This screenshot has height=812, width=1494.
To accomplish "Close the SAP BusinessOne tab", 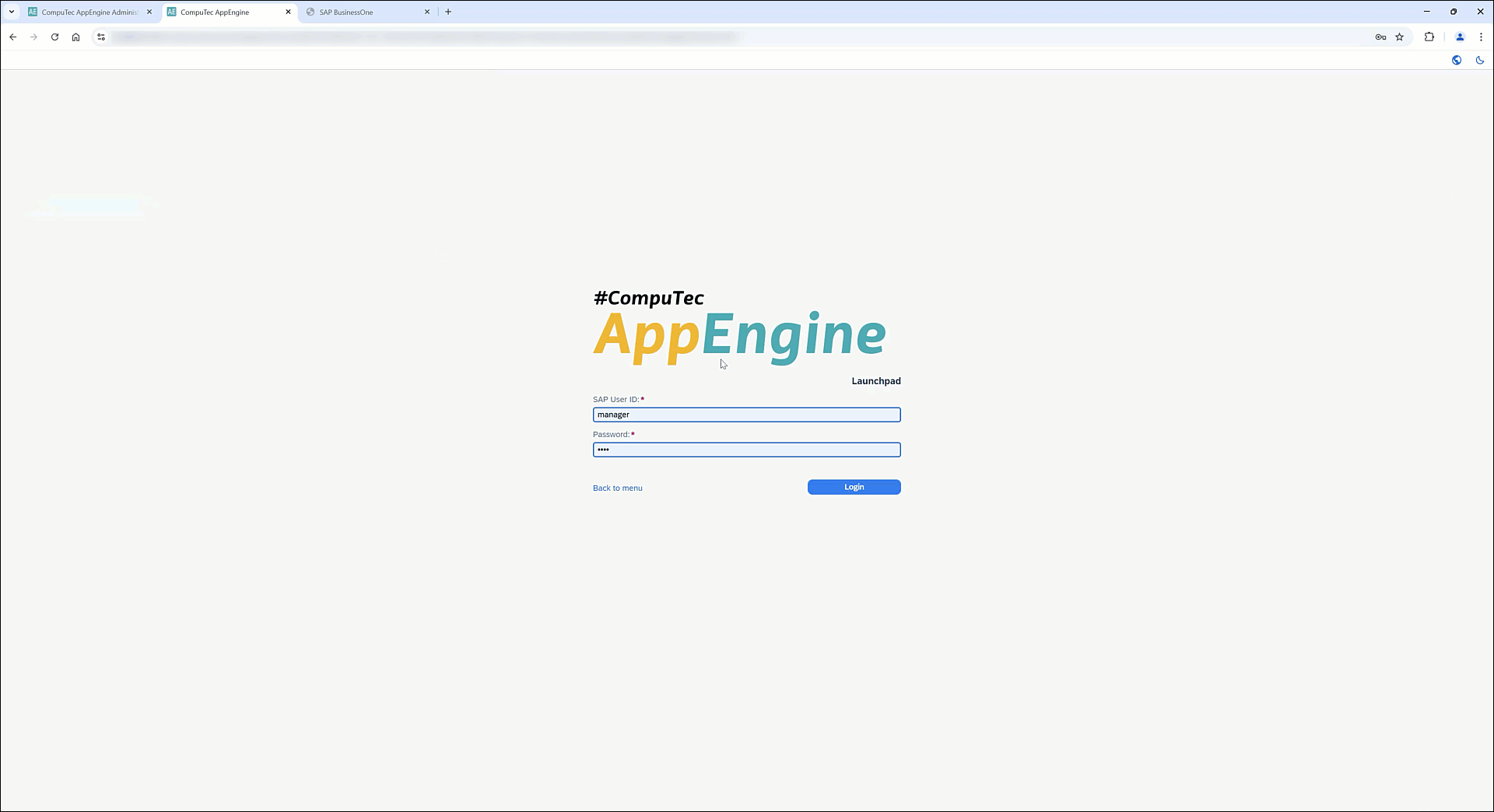I will pyautogui.click(x=427, y=12).
